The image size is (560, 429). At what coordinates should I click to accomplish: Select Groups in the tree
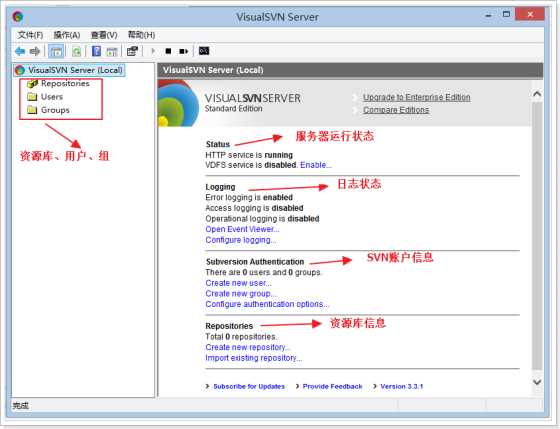pyautogui.click(x=55, y=110)
